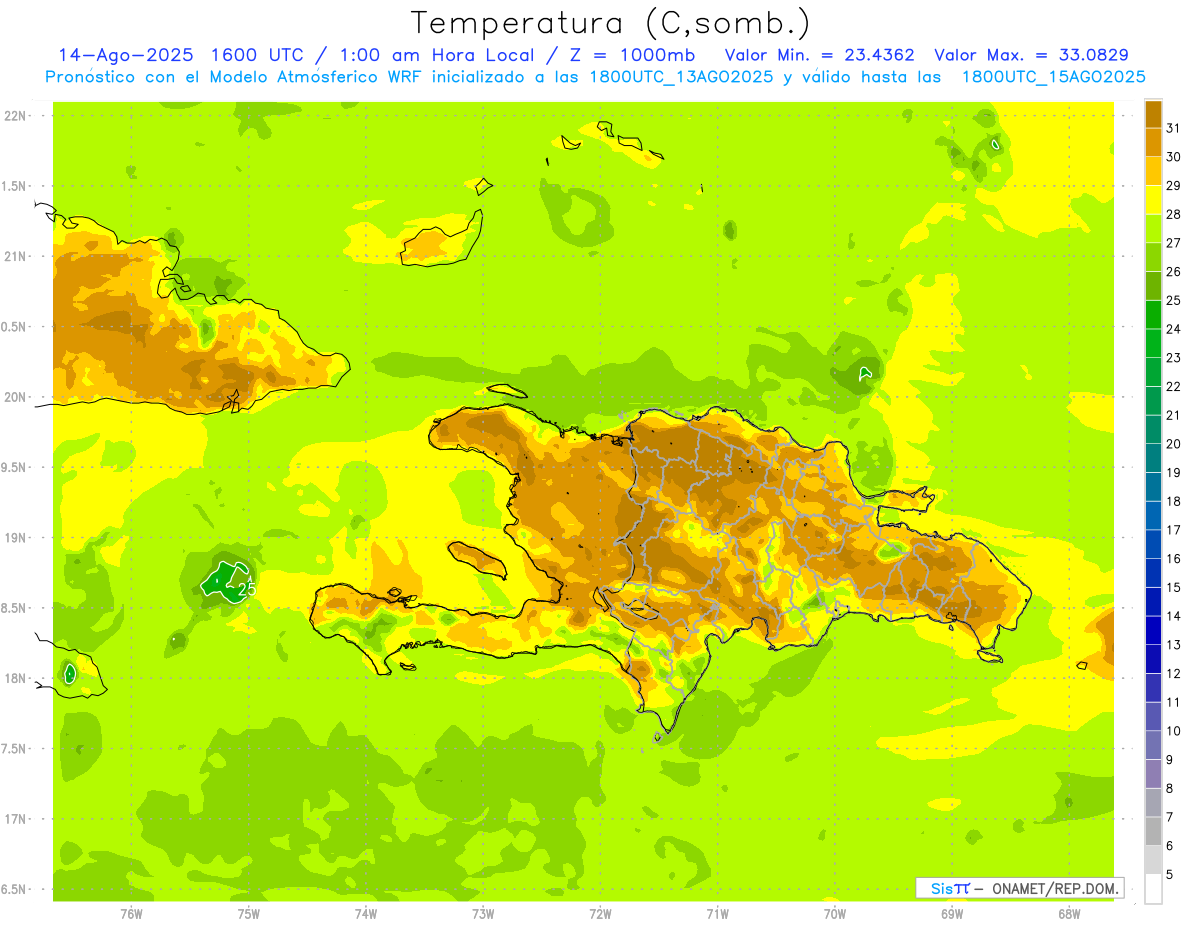The image size is (1200, 927).
Task: Click the "8.5N" latitude axis label
Action: [x=15, y=608]
